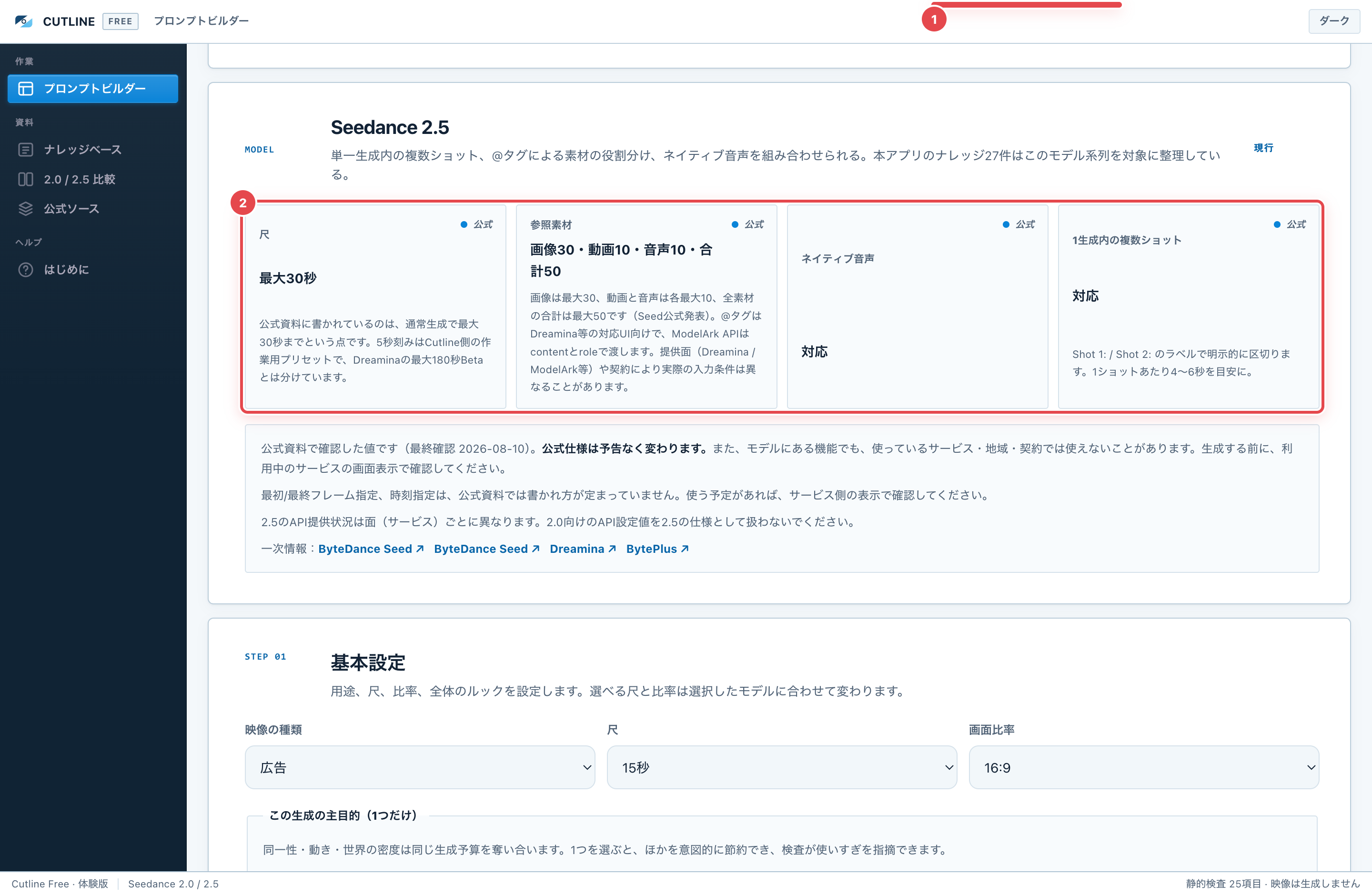Click Seedance 2.0 / 2.5 in status bar
The width and height of the screenshot is (1372, 896).
[173, 884]
